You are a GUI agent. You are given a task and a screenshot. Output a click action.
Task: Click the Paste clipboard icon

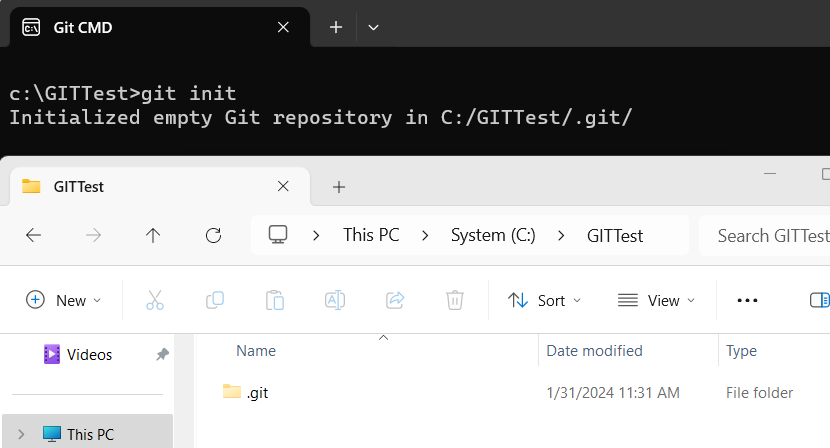coord(275,300)
